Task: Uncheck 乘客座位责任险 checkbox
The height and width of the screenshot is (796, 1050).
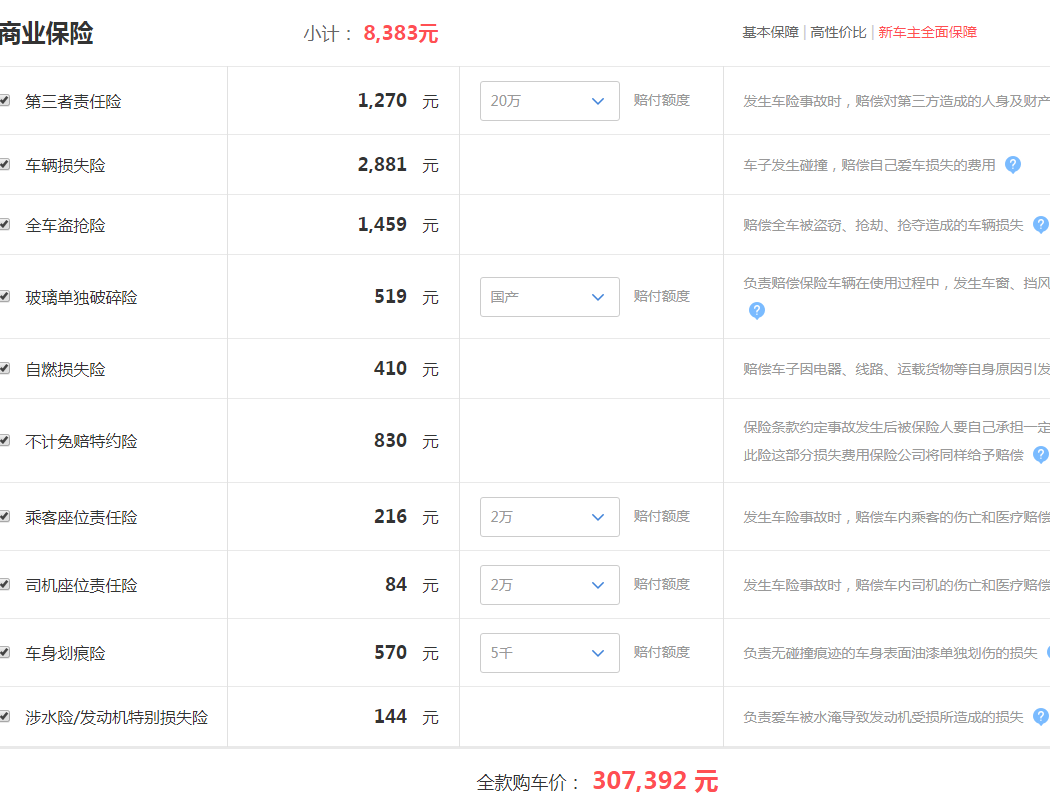Action: (5, 516)
